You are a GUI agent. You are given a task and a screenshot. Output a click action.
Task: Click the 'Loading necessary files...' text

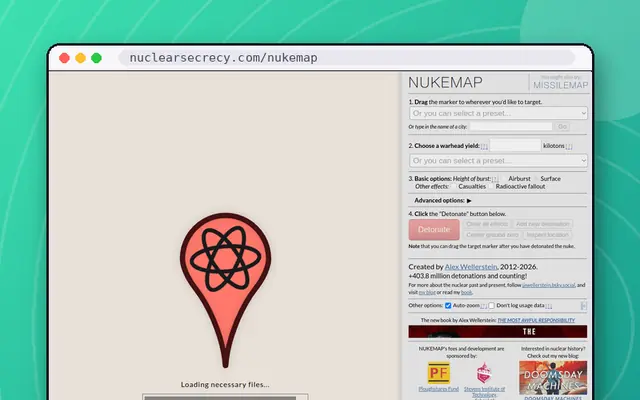click(x=225, y=384)
